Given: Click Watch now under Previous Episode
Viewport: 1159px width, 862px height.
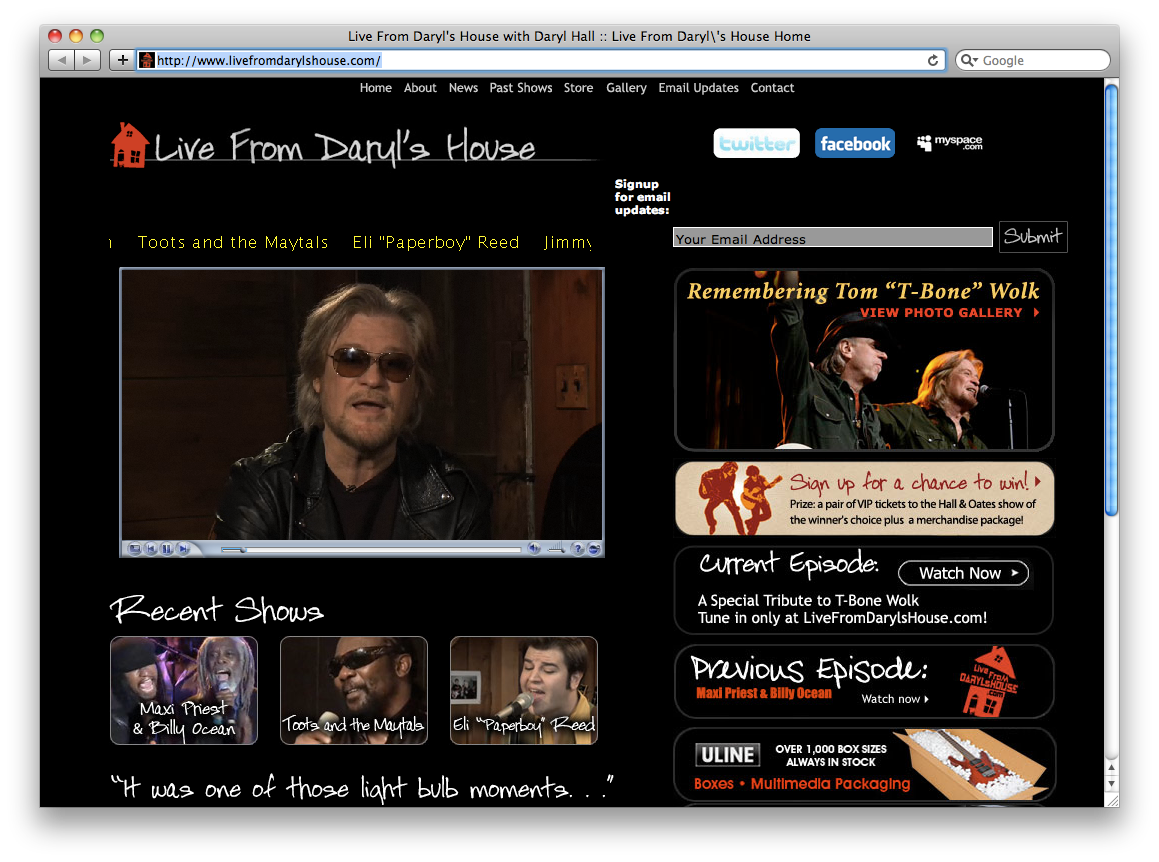Looking at the screenshot, I should pyautogui.click(x=895, y=699).
